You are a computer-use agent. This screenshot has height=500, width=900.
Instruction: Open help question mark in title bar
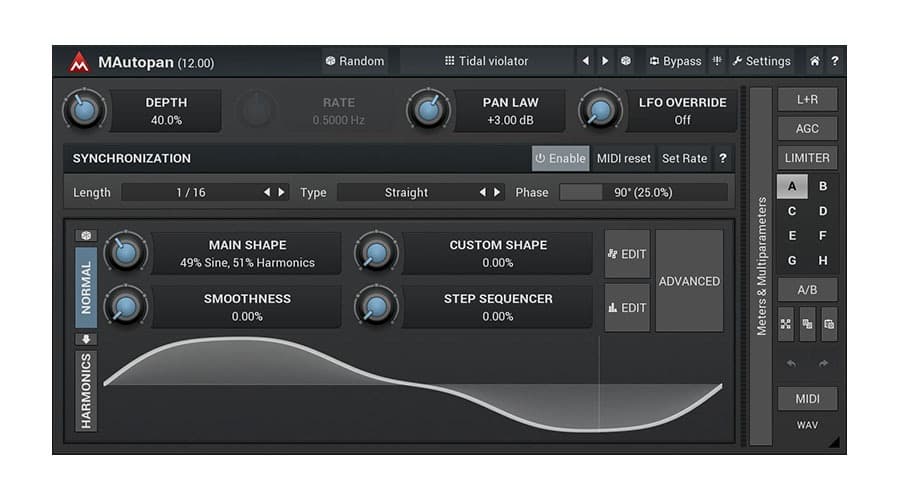(x=835, y=61)
